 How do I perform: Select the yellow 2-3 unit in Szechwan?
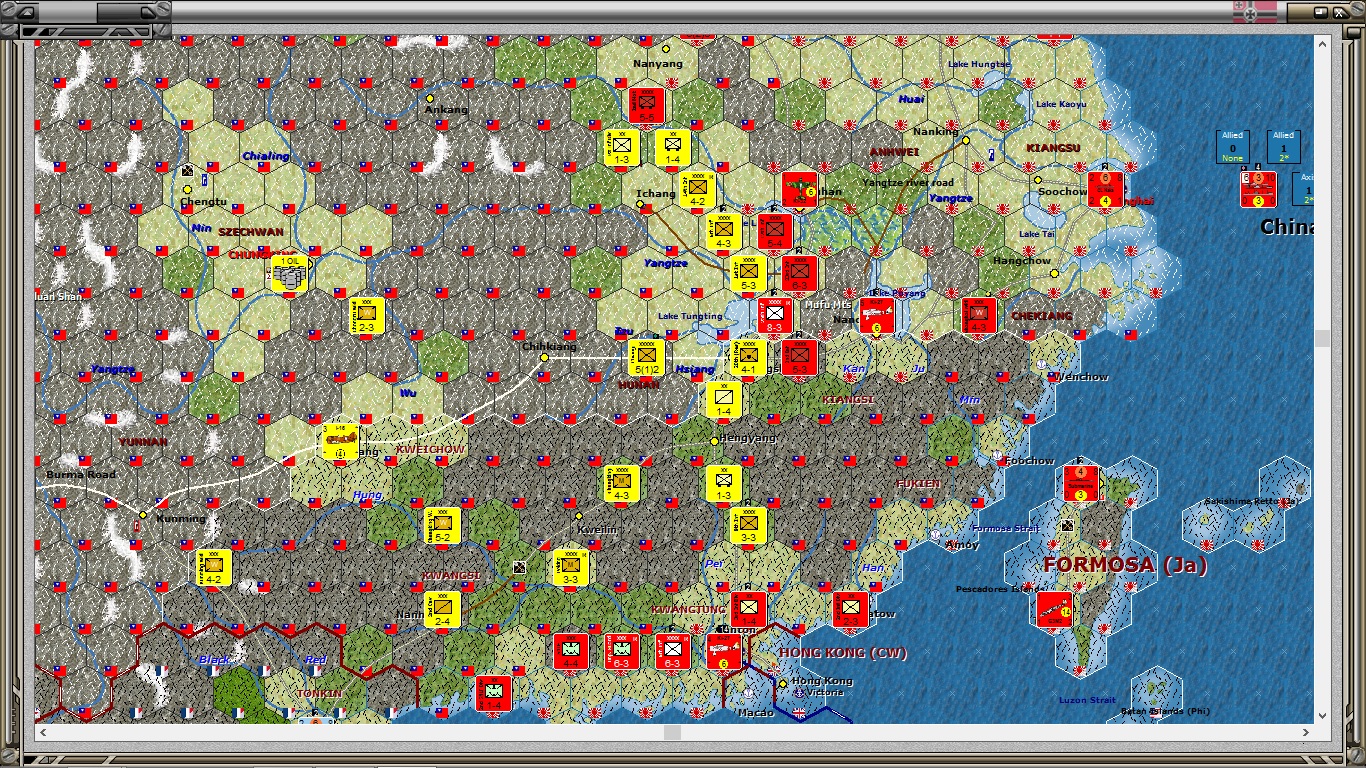pos(367,315)
